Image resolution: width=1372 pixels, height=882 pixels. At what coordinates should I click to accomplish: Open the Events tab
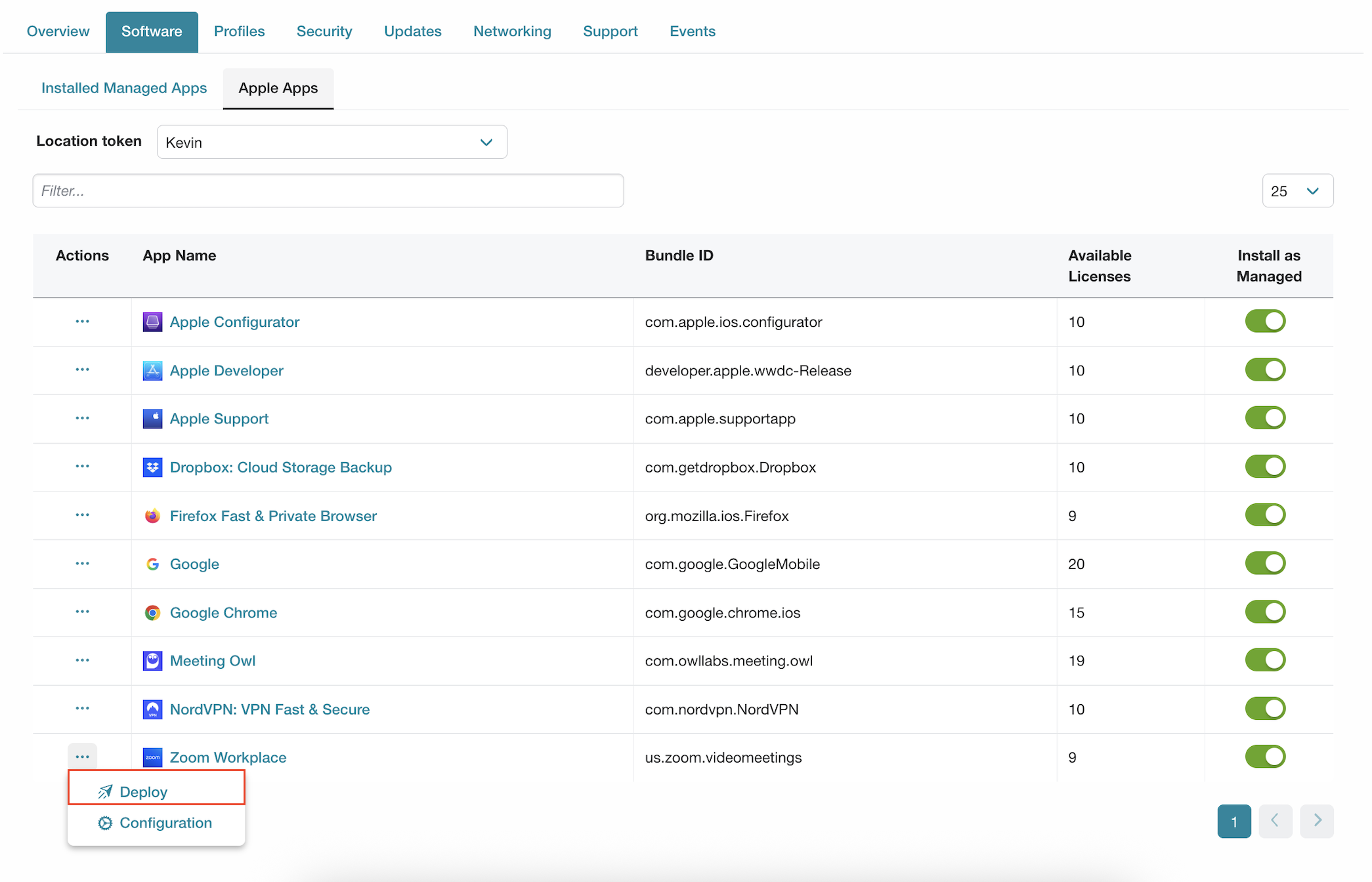(x=692, y=31)
